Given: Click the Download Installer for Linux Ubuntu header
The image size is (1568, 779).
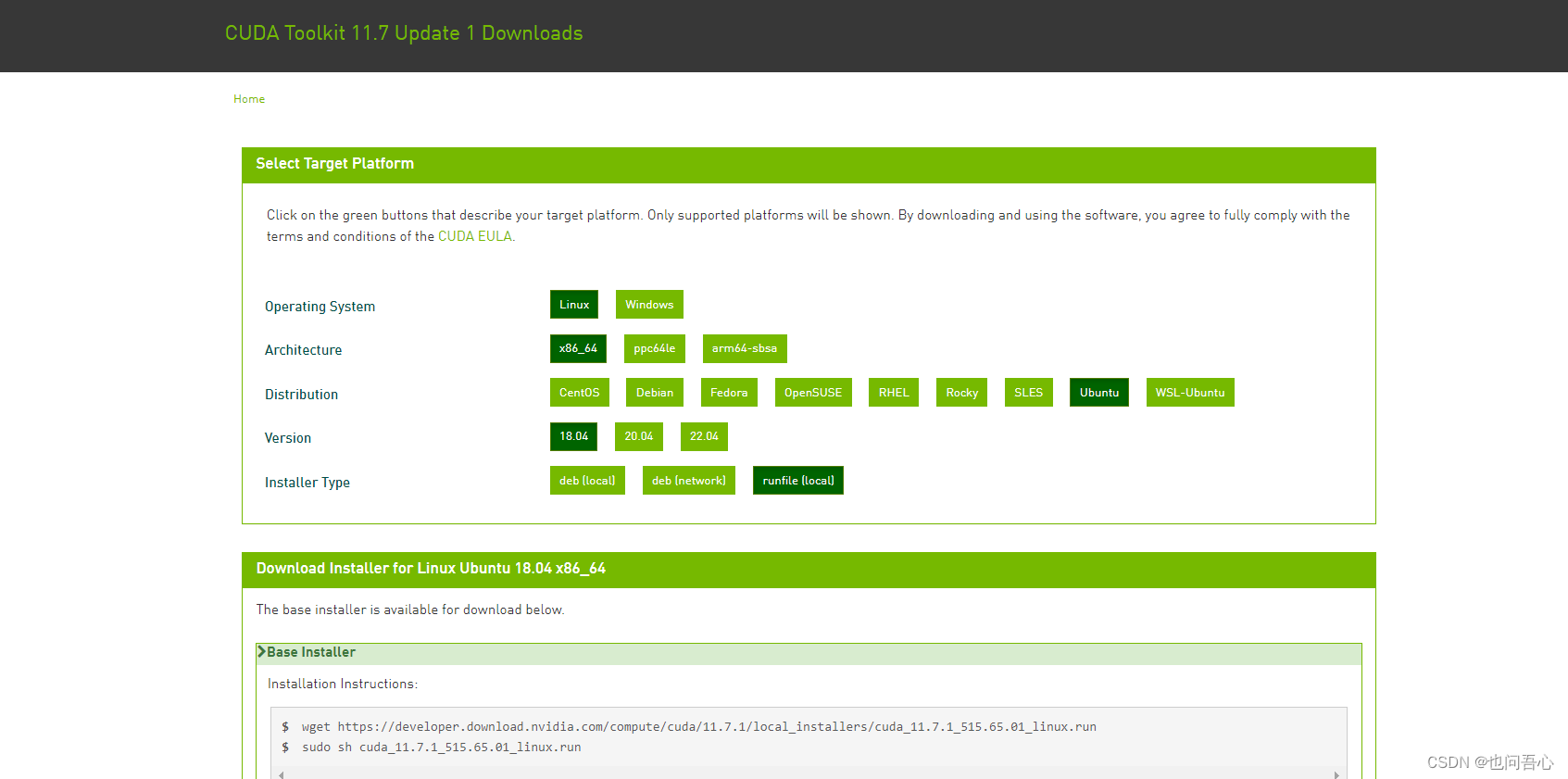Looking at the screenshot, I should [x=809, y=570].
